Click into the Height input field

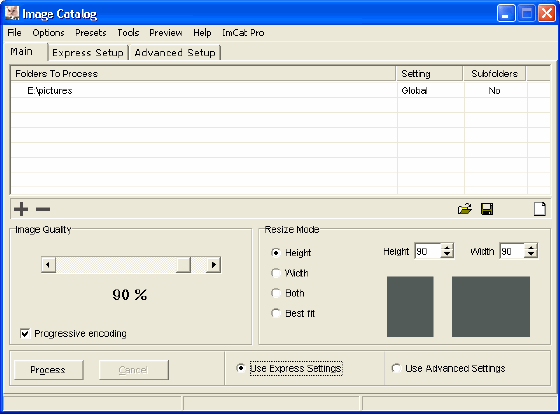coord(428,251)
